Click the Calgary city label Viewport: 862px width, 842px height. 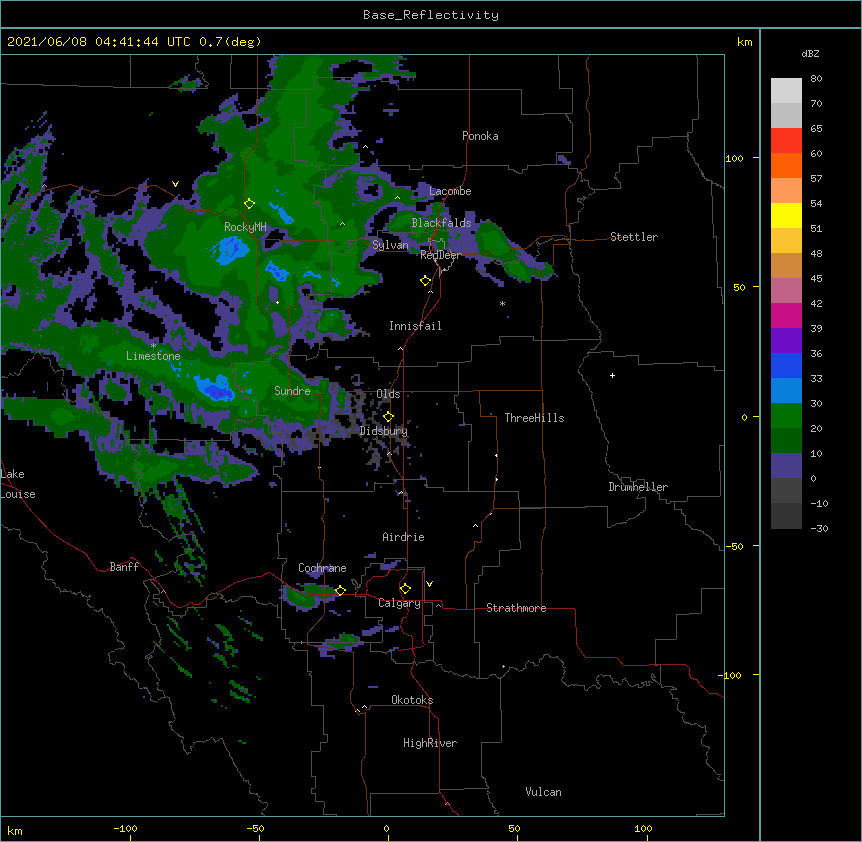(399, 603)
